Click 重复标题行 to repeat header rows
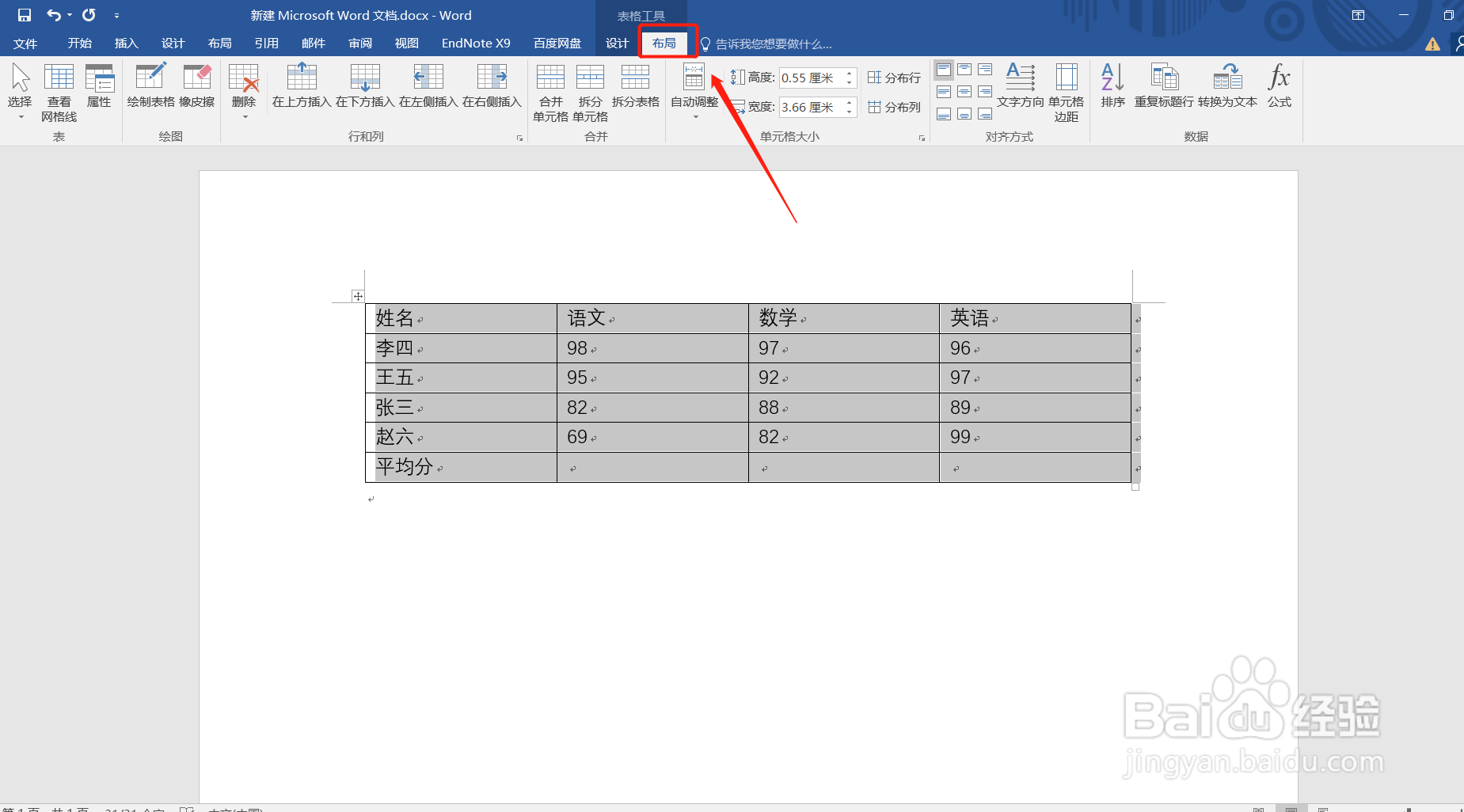Screen dimensions: 1464x812 tap(1164, 87)
